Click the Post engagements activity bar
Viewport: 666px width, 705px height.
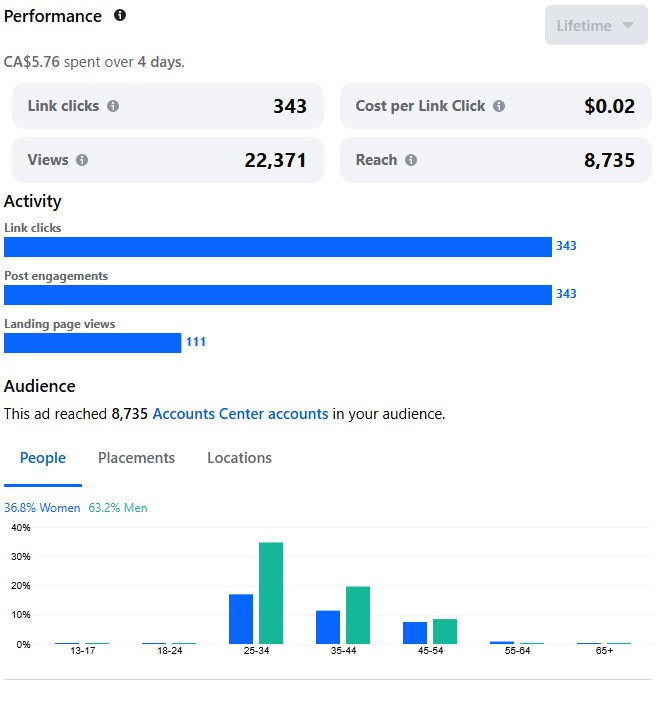click(278, 295)
